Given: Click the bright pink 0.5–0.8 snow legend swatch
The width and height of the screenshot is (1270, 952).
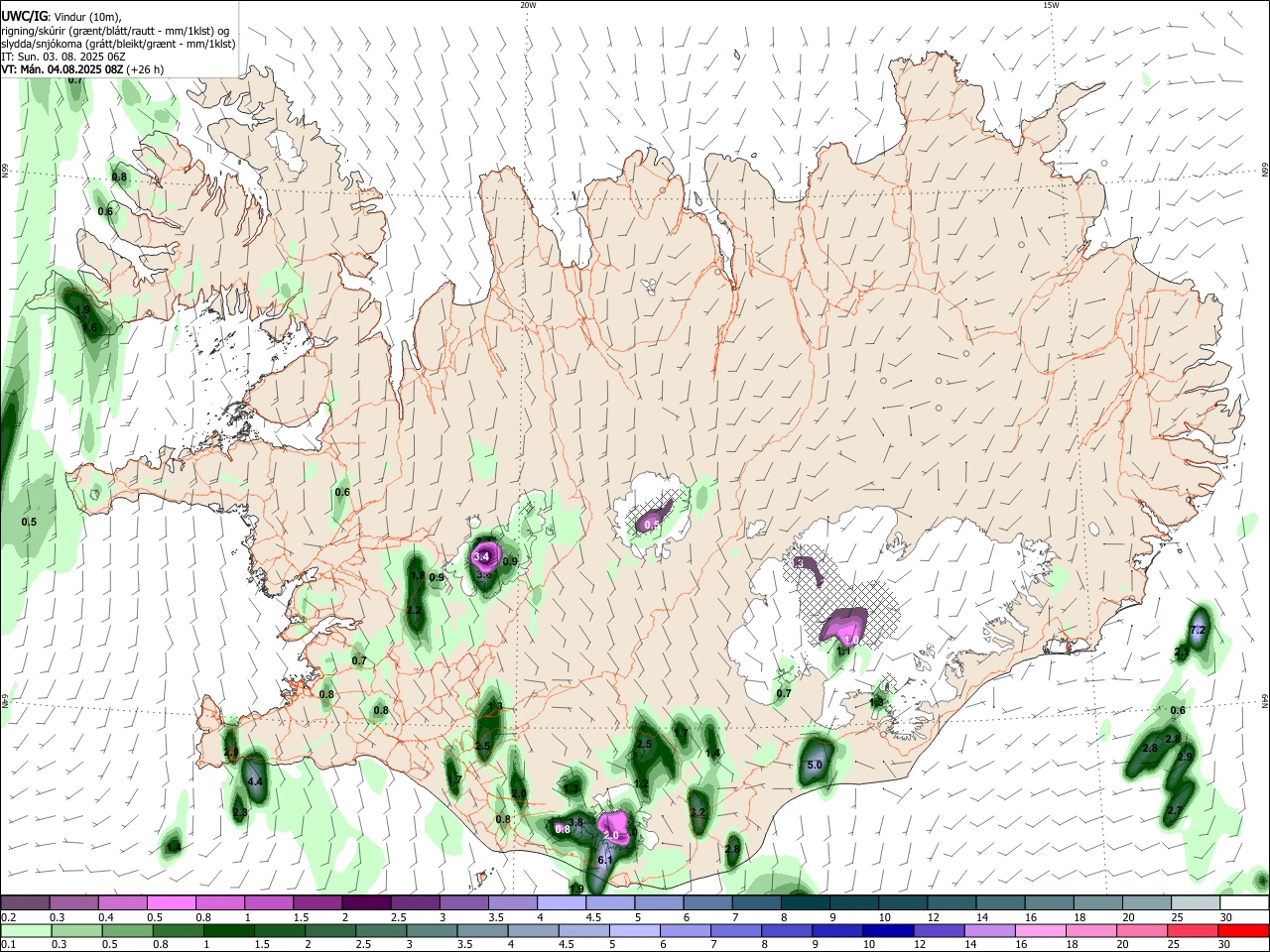Looking at the screenshot, I should click(x=171, y=902).
